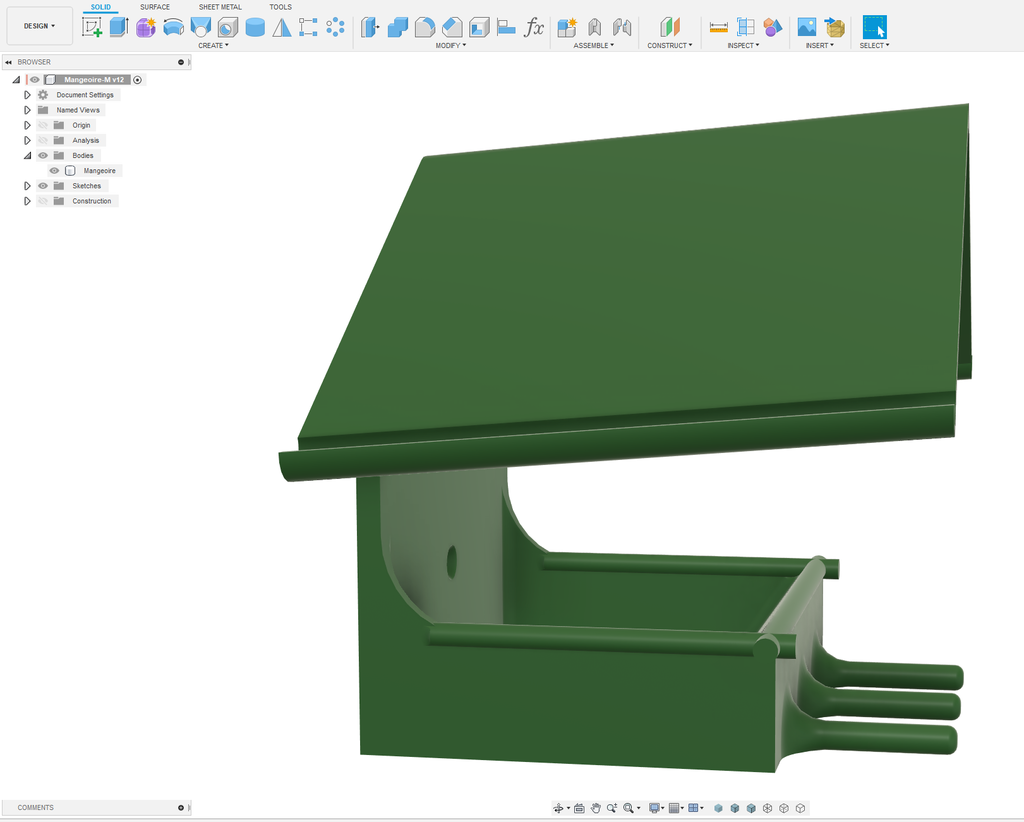
Task: Collapse the Bodies folder
Action: (x=28, y=156)
